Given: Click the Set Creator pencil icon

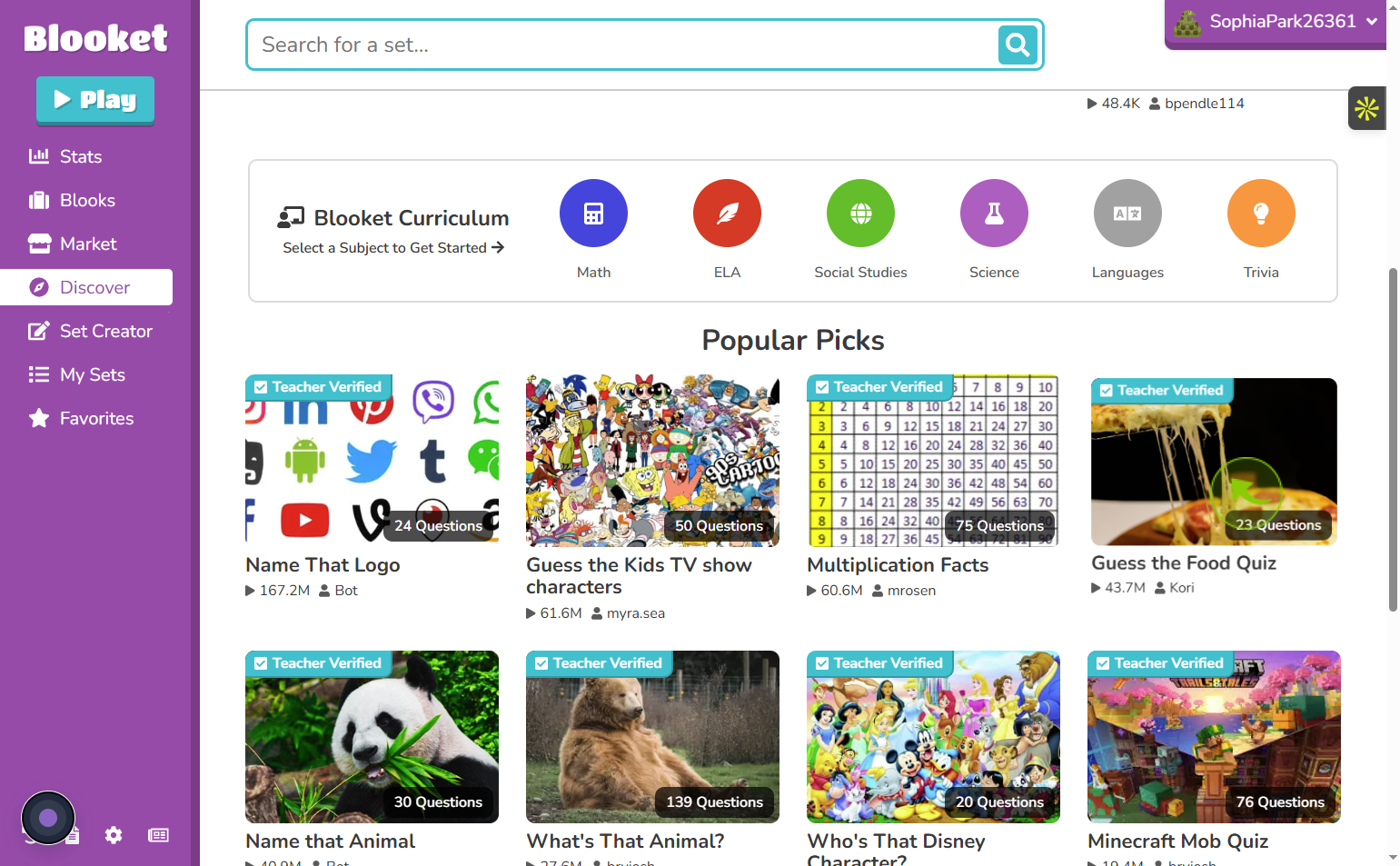Looking at the screenshot, I should pos(39,331).
